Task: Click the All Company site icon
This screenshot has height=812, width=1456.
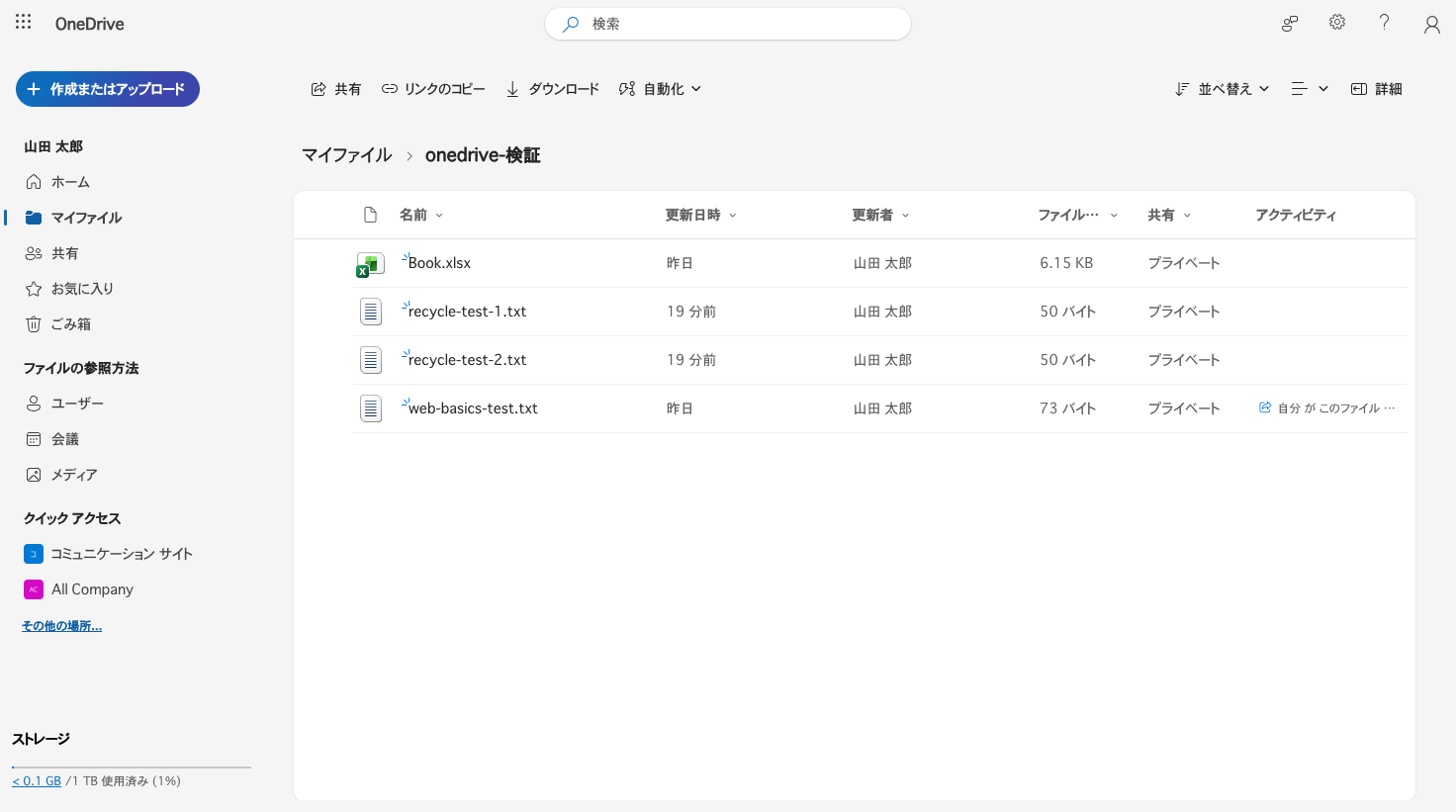Action: 34,589
